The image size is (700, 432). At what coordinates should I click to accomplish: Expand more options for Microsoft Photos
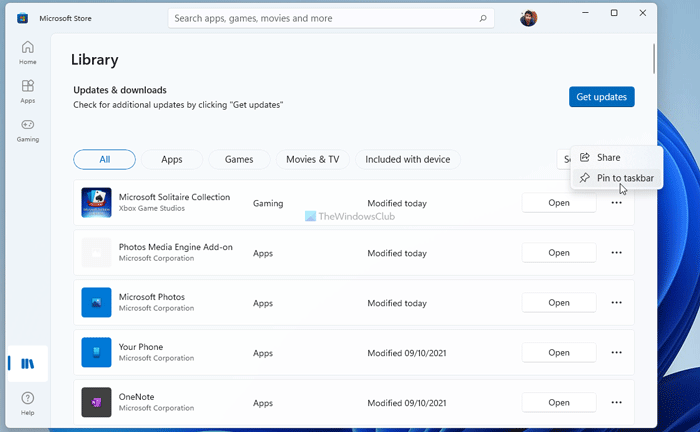[x=616, y=303]
